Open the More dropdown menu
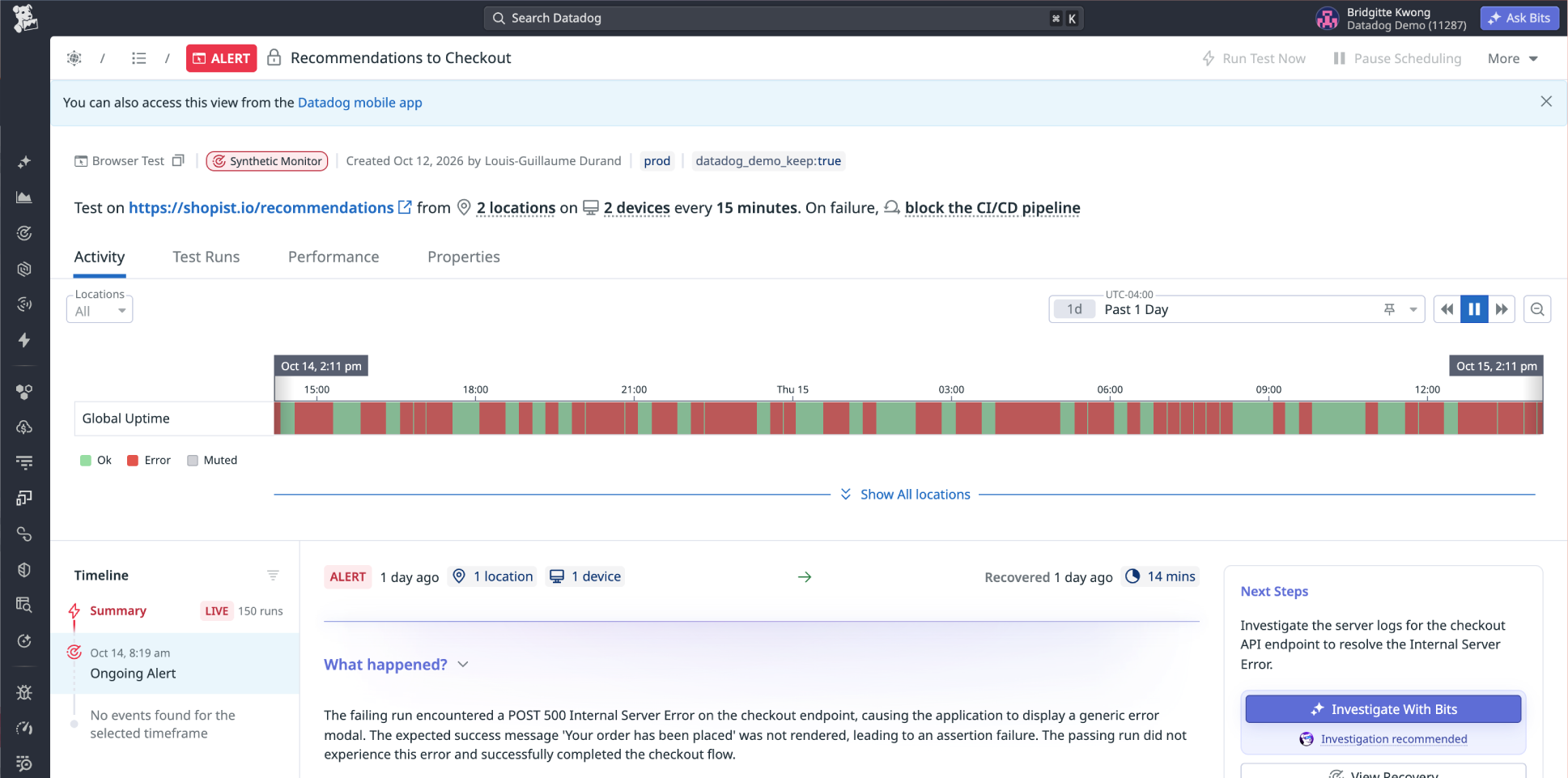Viewport: 1568px width, 778px height. pos(1512,58)
